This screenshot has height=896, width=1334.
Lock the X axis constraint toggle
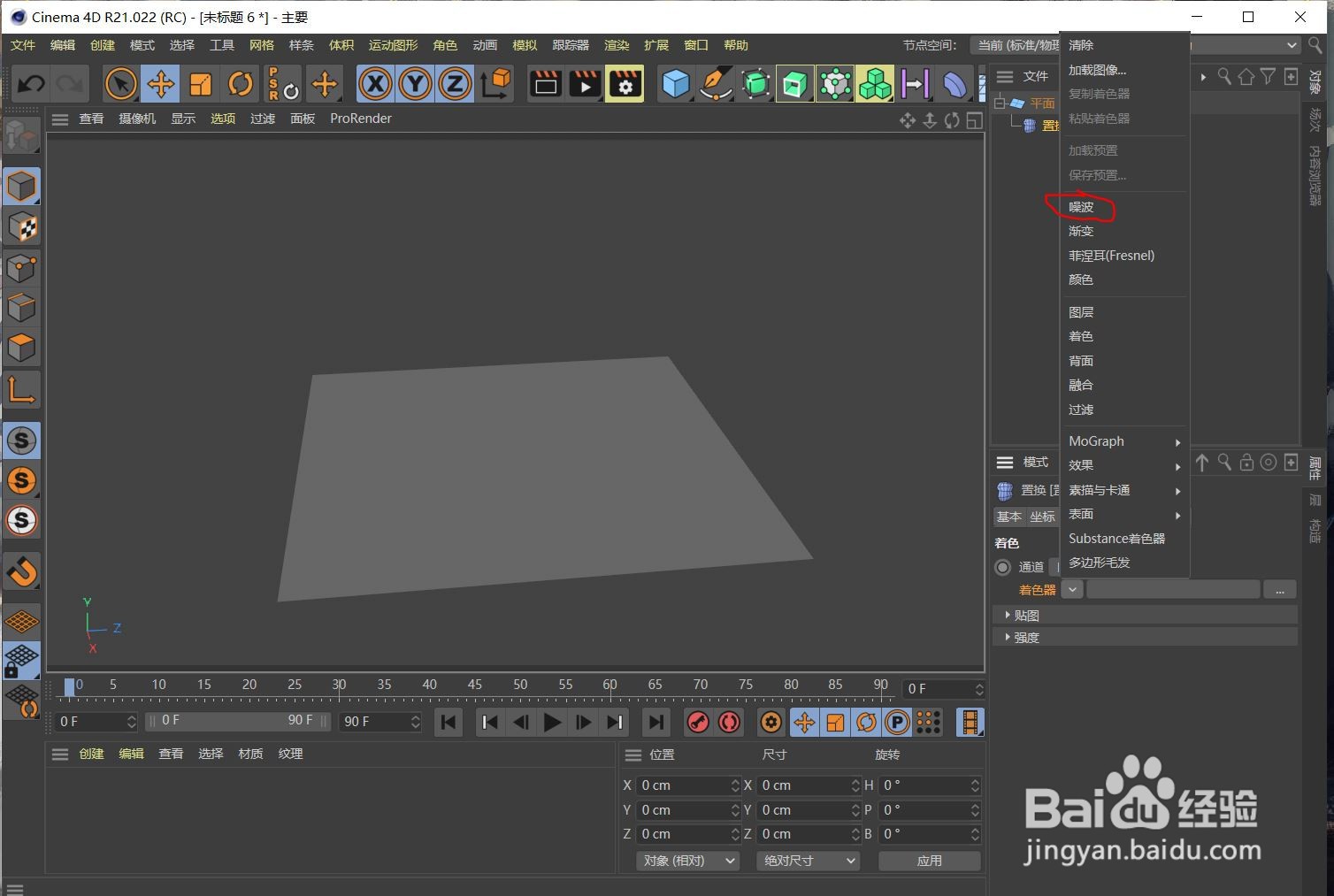pyautogui.click(x=375, y=83)
